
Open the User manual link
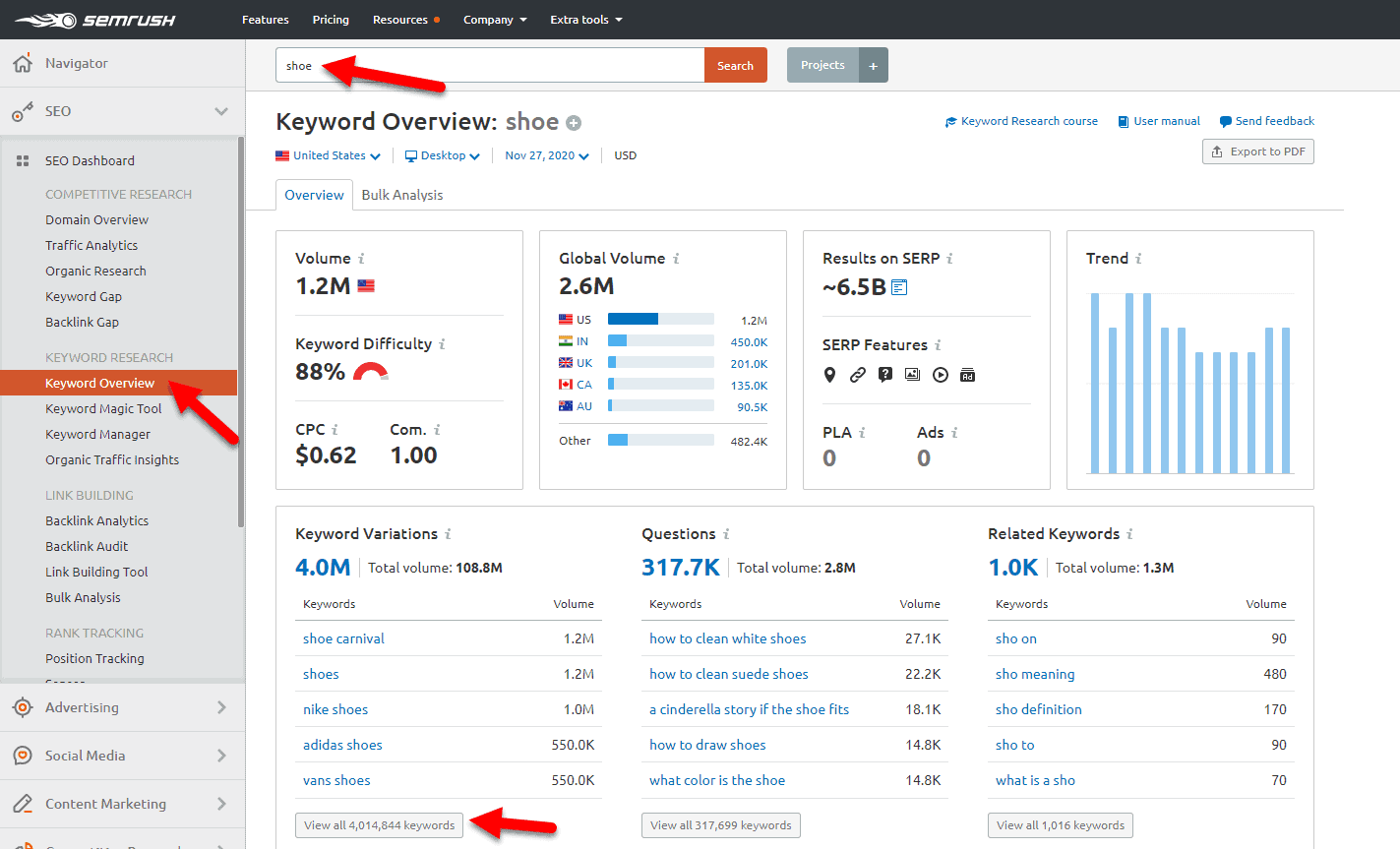(1159, 121)
